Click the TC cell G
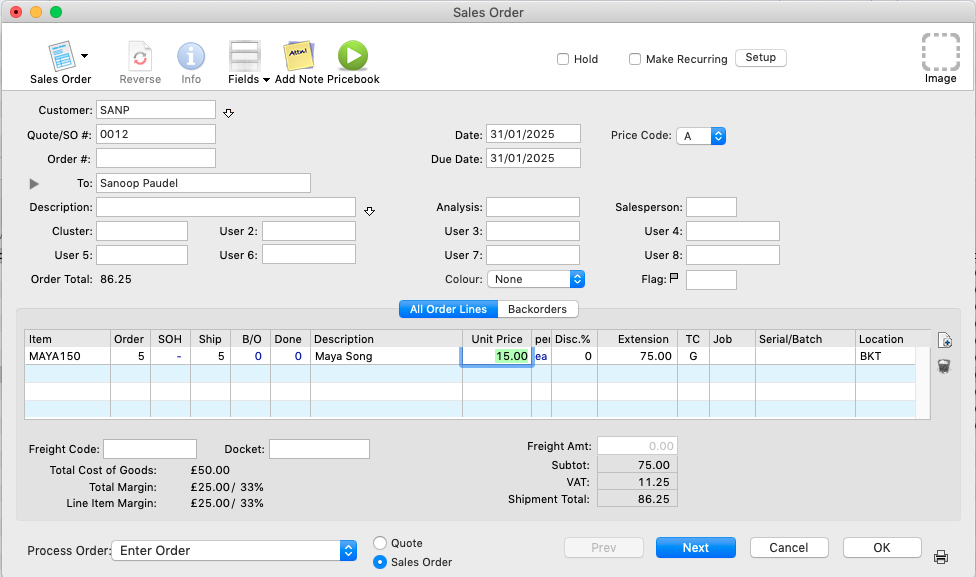Screen dimensions: 976x577 (x=693, y=356)
